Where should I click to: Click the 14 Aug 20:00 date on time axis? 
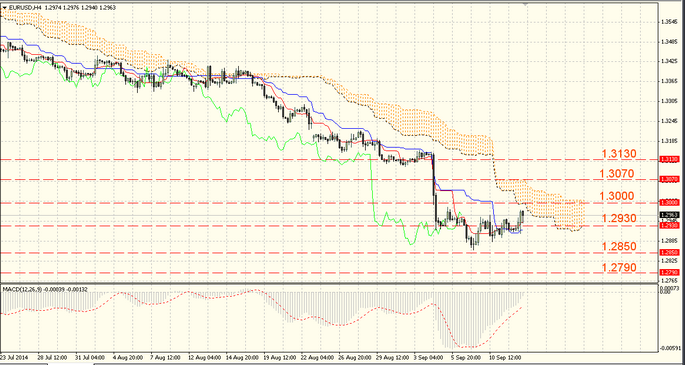point(241,356)
